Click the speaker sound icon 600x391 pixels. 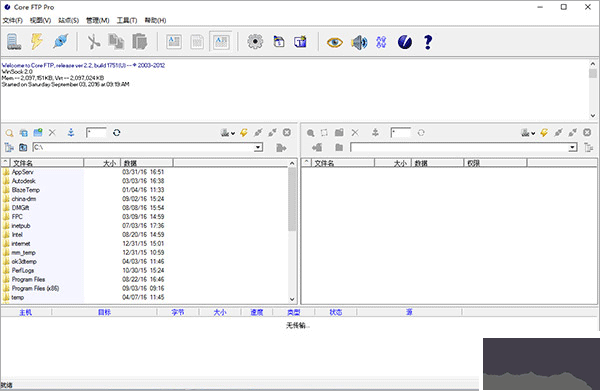click(x=359, y=42)
